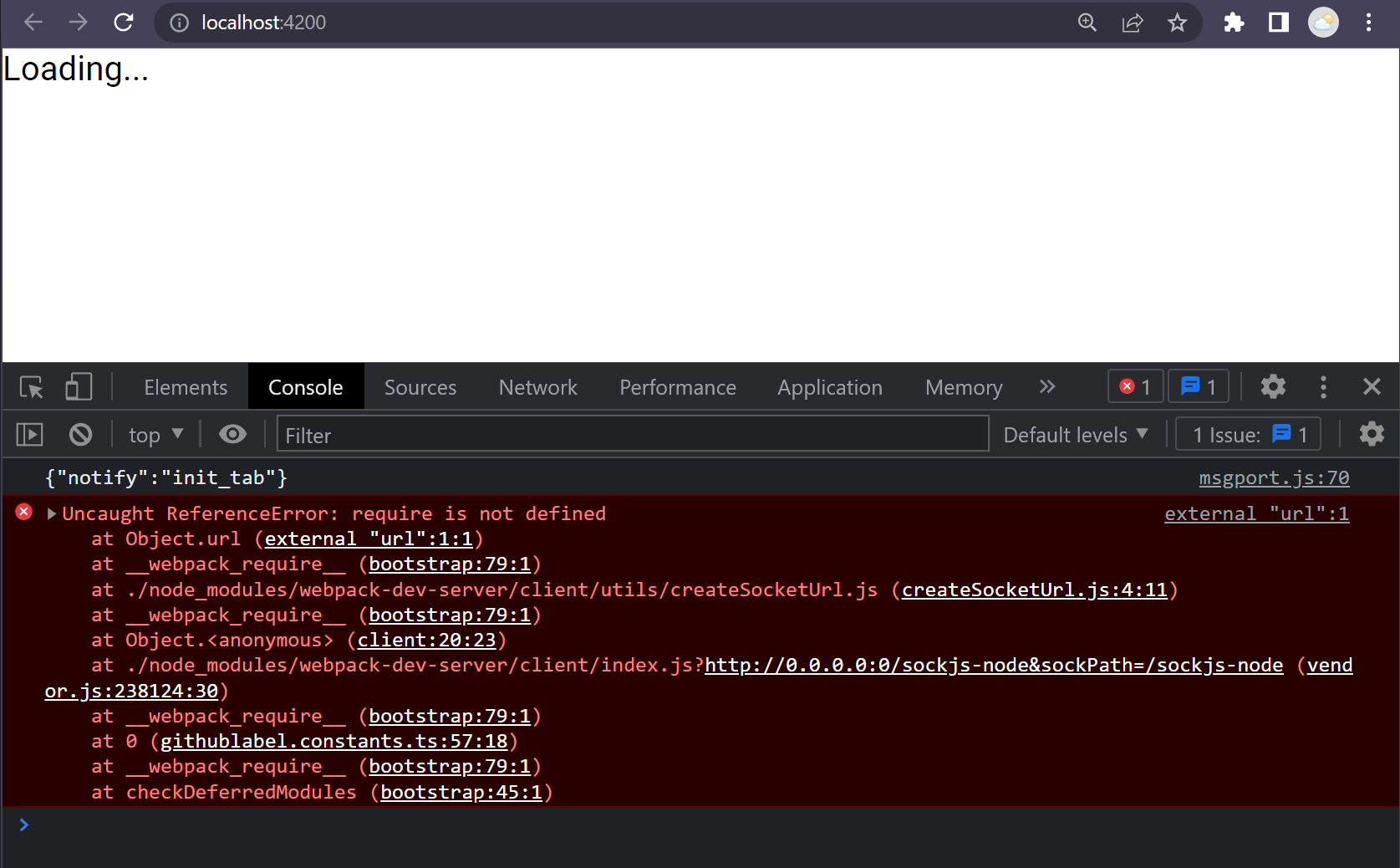Image resolution: width=1400 pixels, height=868 pixels.
Task: Open the Network tab
Action: [537, 387]
